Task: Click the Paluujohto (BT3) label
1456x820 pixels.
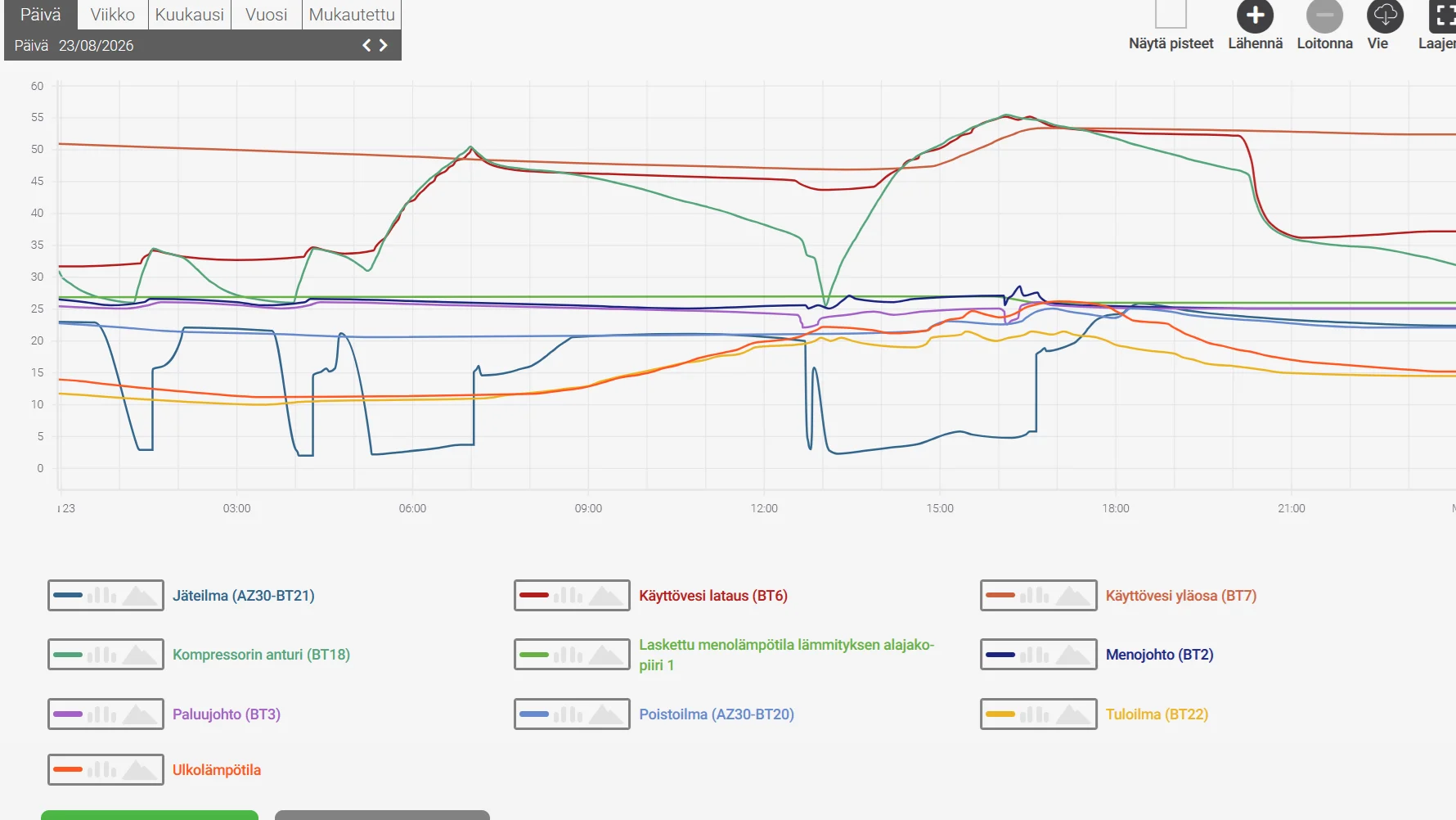Action: click(x=227, y=714)
